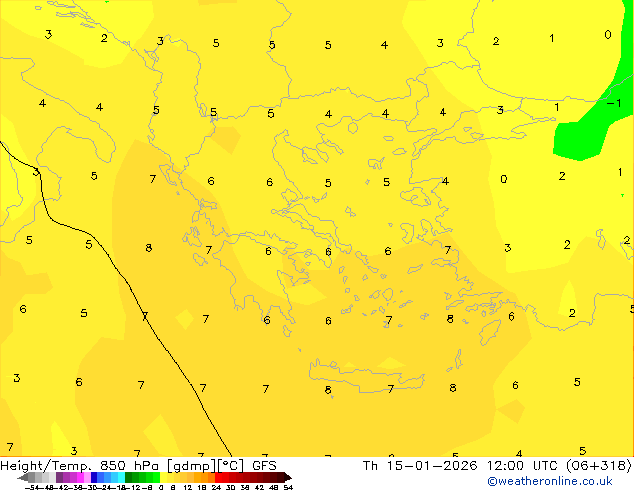The width and height of the screenshot is (634, 490).
Task: Click the "Th 15-01-2026 12:00 UTC" timestamp
Action: [462, 466]
